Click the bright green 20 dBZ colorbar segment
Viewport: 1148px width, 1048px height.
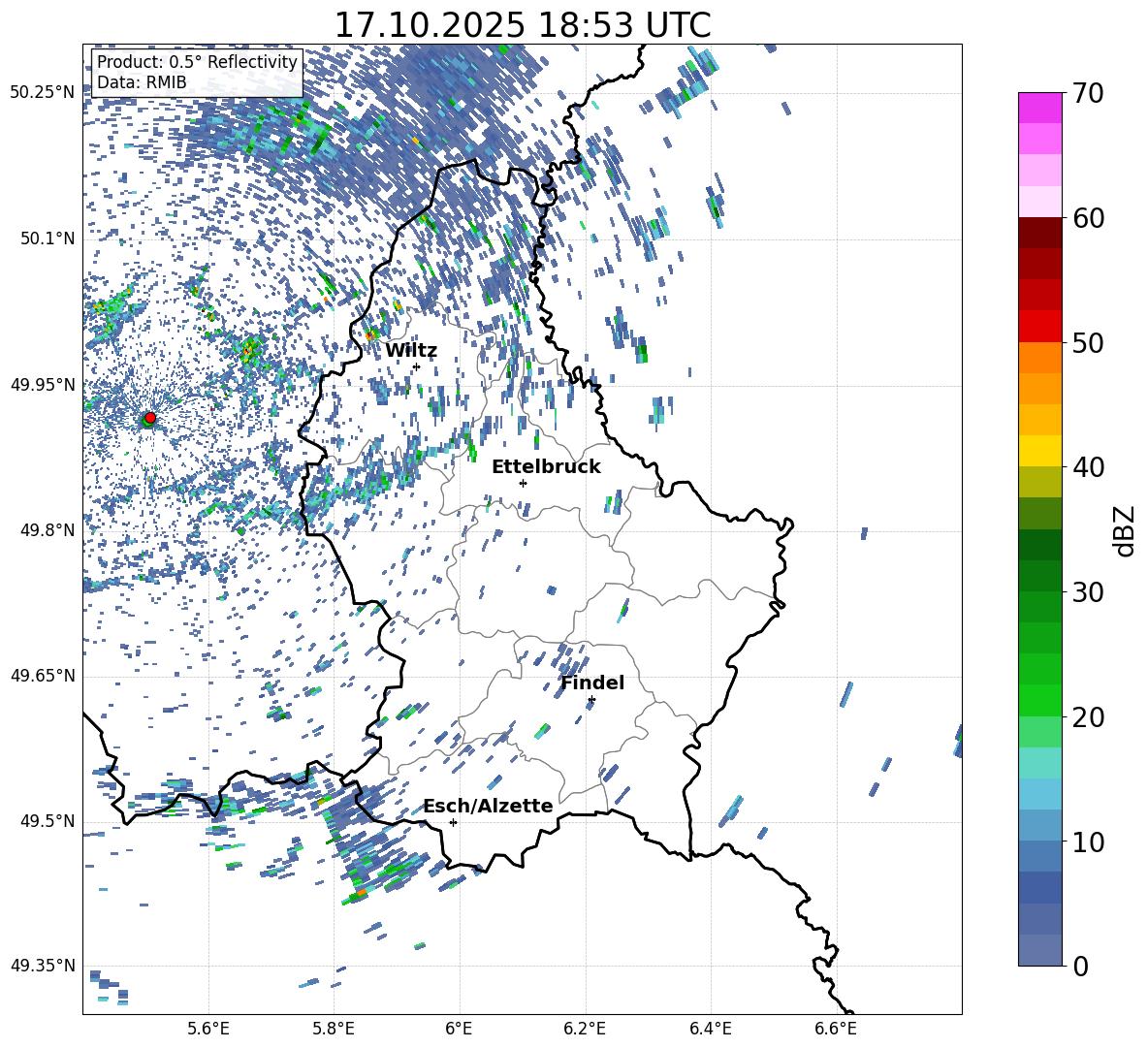1039,700
